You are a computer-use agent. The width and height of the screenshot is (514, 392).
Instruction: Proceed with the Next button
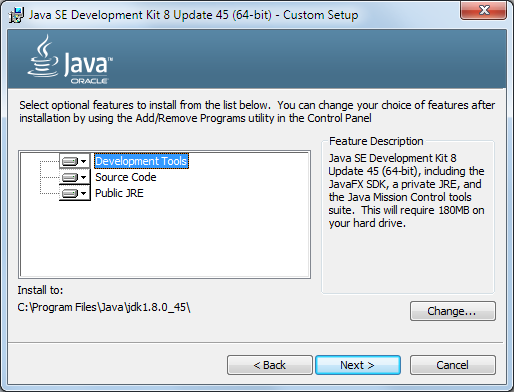[358, 365]
